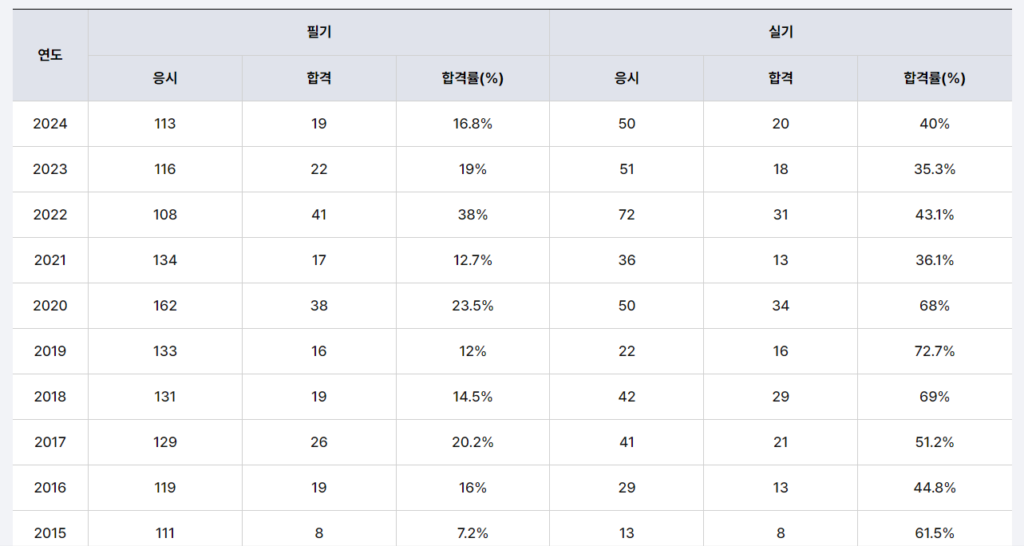This screenshot has height=546, width=1024.
Task: Click the 51.2% cell in 2017 row
Action: (934, 442)
